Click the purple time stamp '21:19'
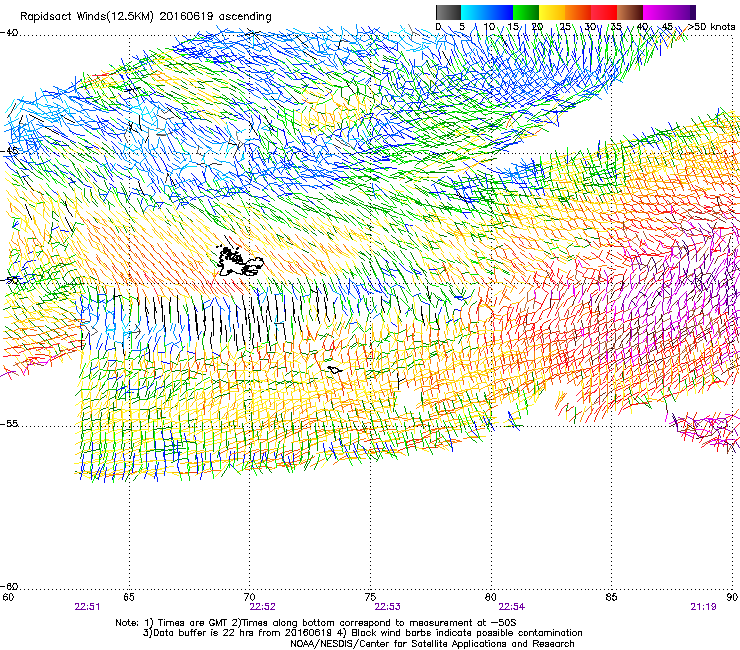740x650 pixels. (x=703, y=607)
